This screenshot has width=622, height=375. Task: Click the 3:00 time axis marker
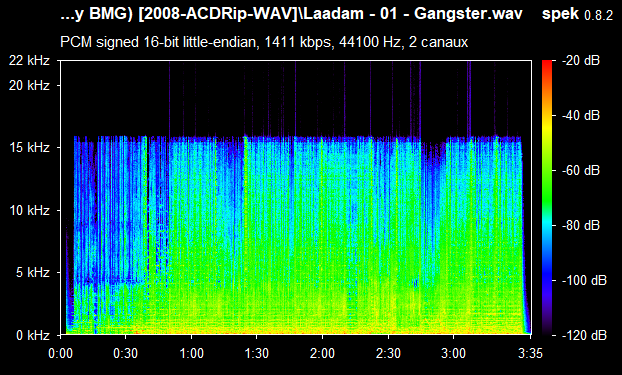[454, 353]
